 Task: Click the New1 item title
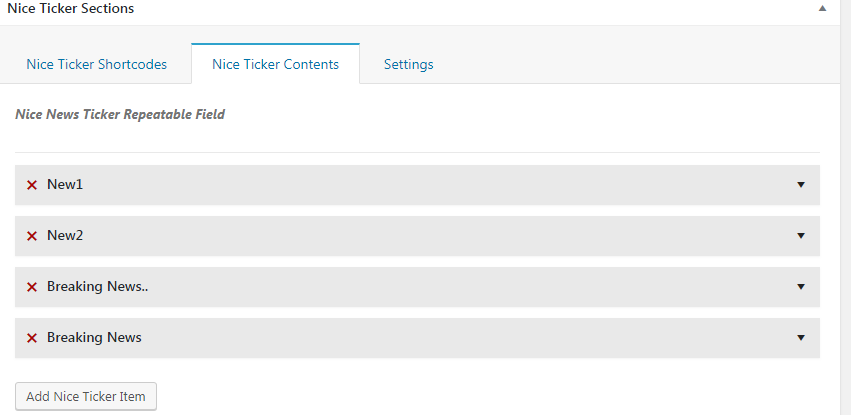coord(65,185)
